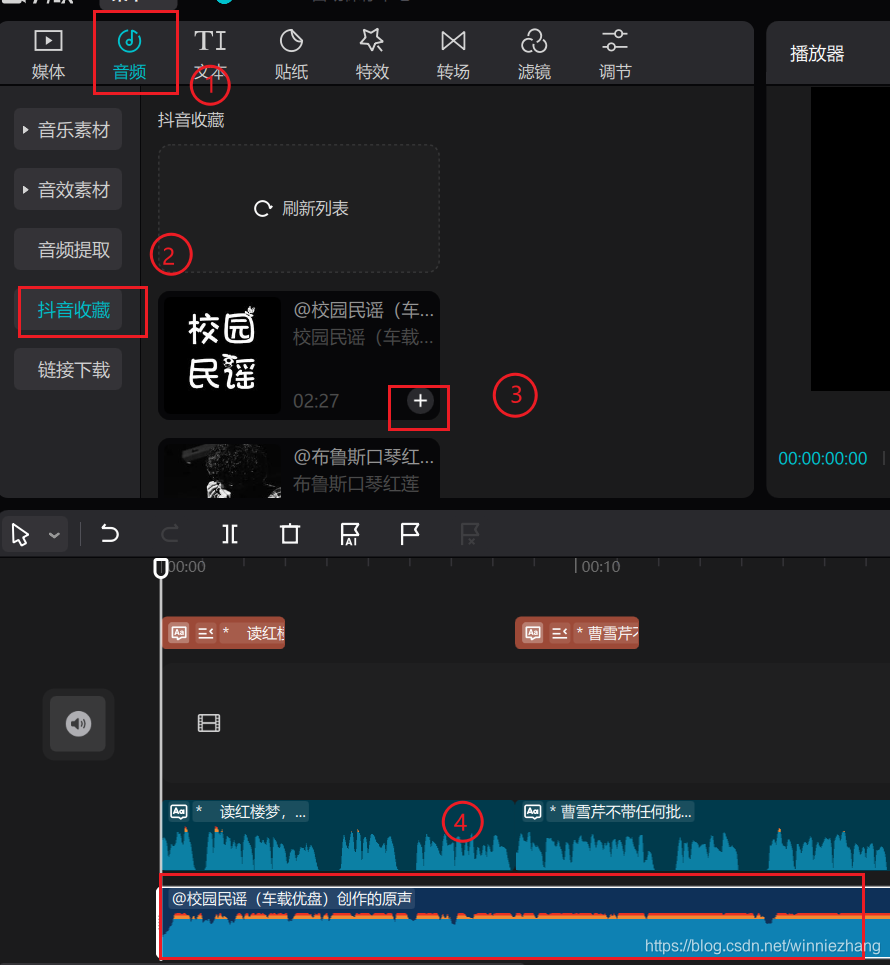The height and width of the screenshot is (965, 890).
Task: Select the 曹雪芹 subtitle clip
Action: [577, 633]
